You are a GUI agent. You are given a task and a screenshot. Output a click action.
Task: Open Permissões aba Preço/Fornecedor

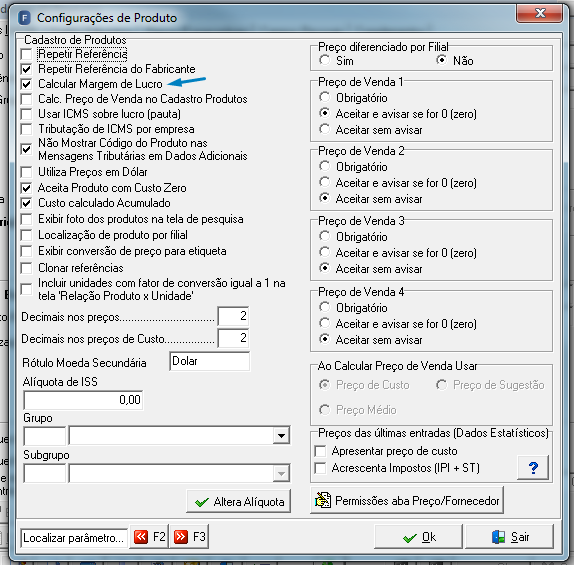pyautogui.click(x=407, y=500)
